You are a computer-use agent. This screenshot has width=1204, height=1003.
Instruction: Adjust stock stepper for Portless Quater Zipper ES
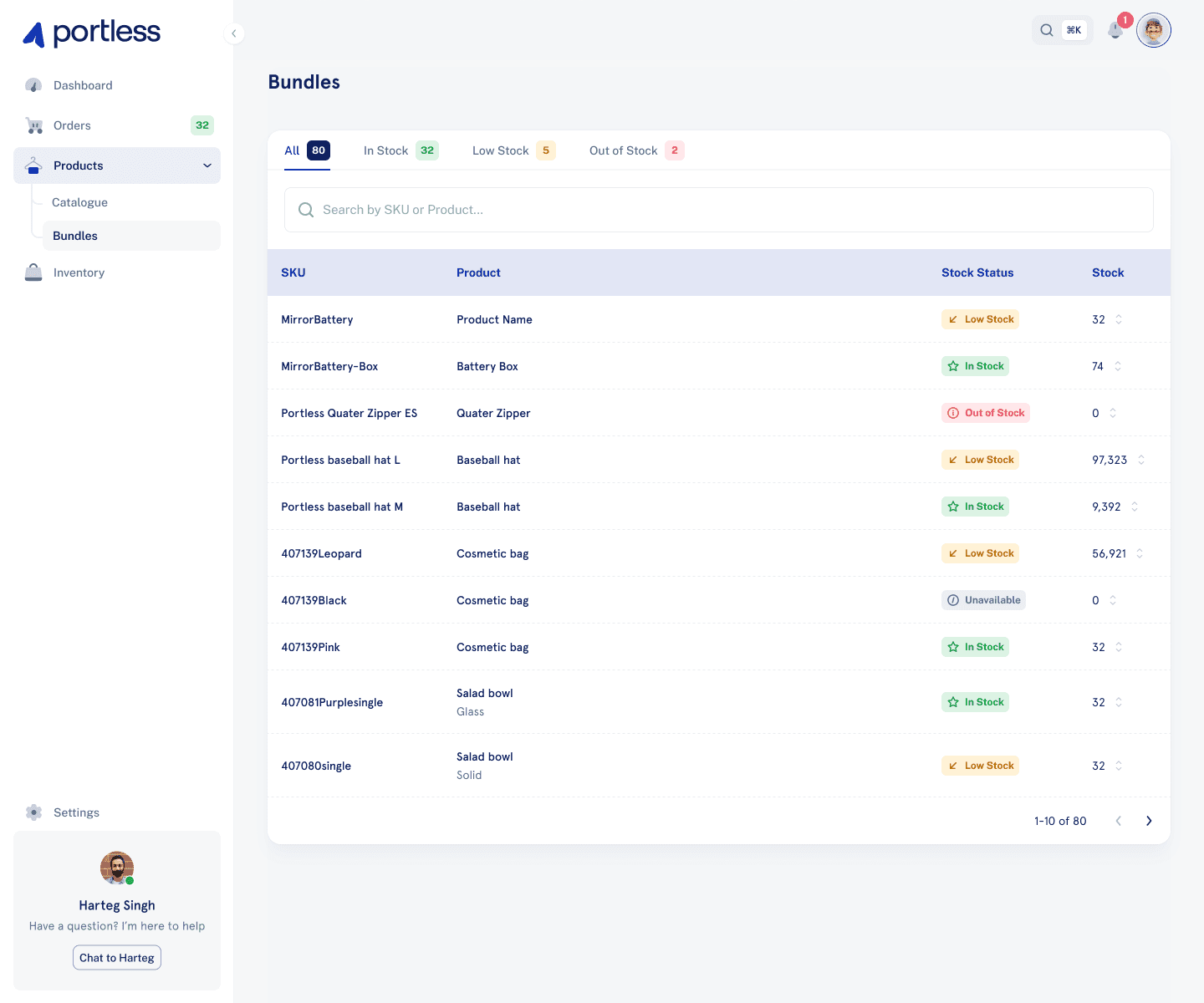point(1113,413)
